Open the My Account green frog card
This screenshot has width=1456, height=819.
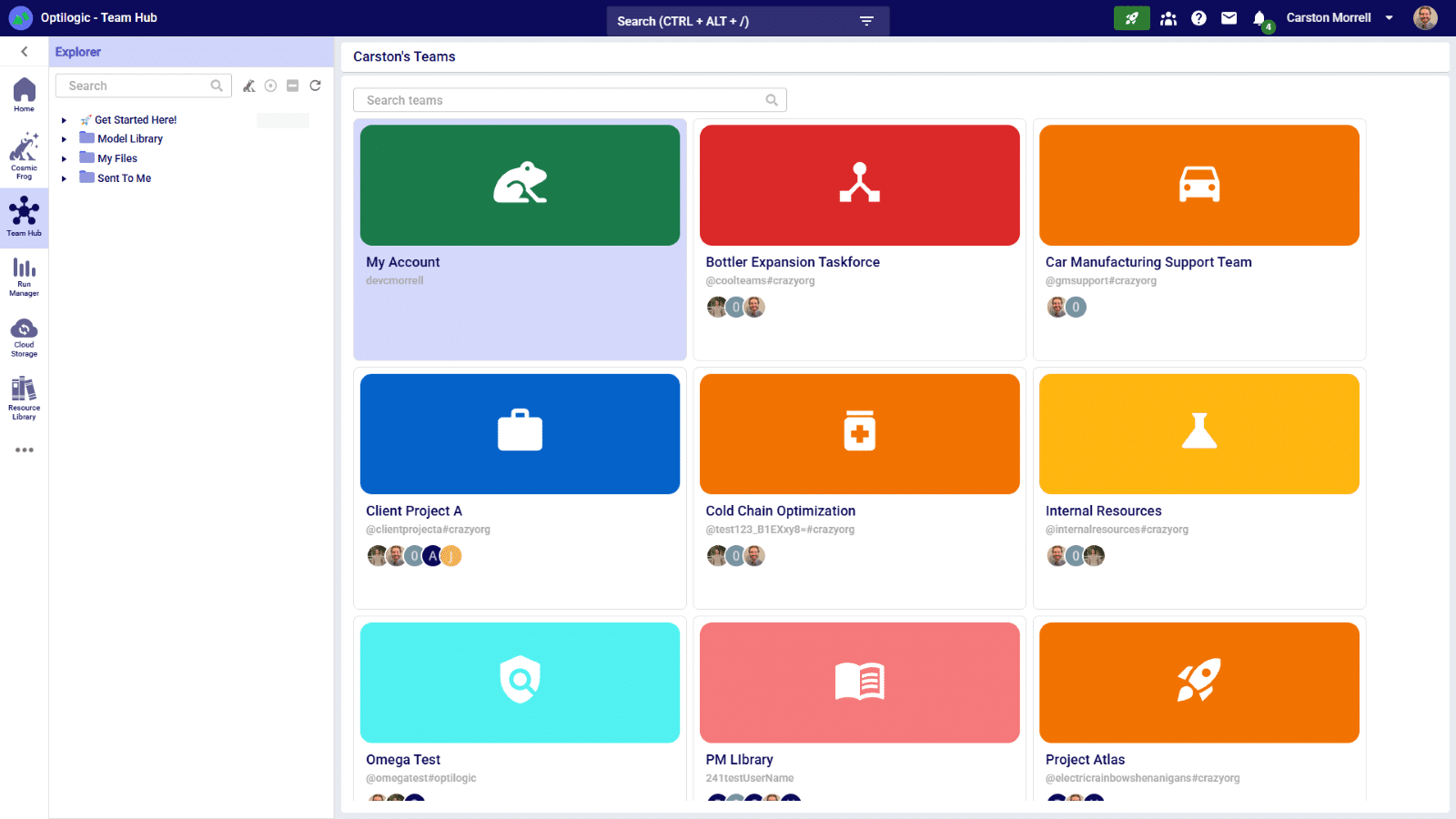point(520,185)
